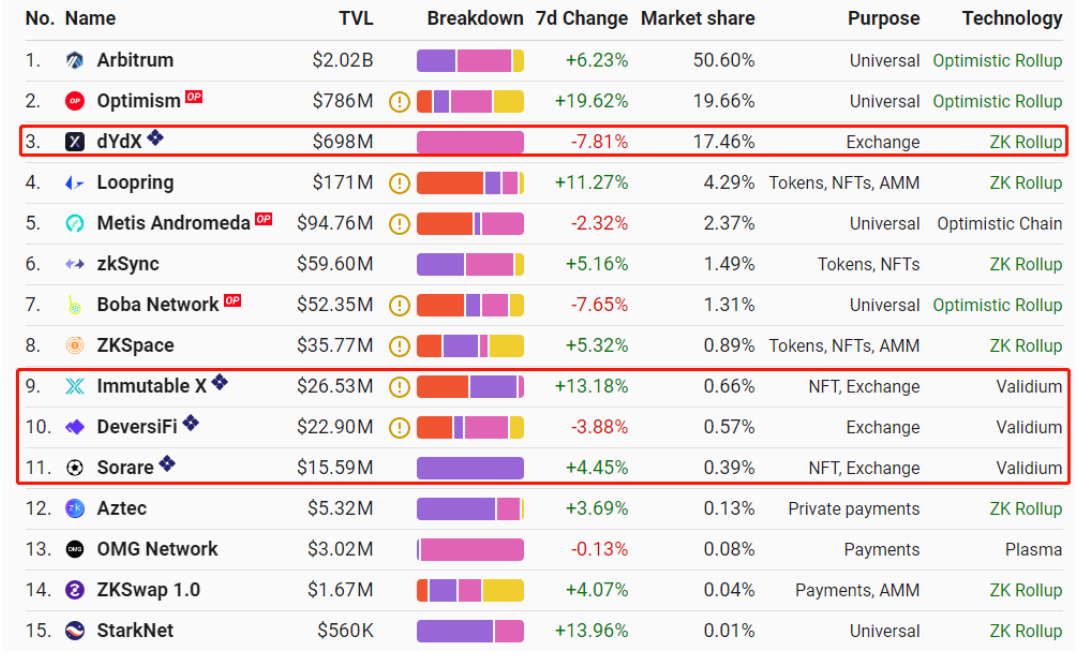Open the dYdX project name
This screenshot has height=656, width=1079.
pyautogui.click(x=119, y=142)
